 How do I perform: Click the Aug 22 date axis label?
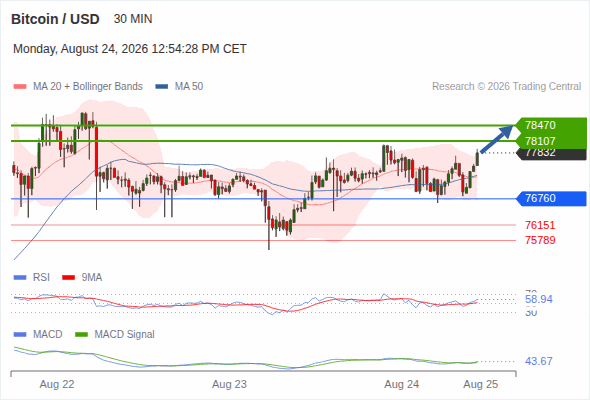[57, 384]
